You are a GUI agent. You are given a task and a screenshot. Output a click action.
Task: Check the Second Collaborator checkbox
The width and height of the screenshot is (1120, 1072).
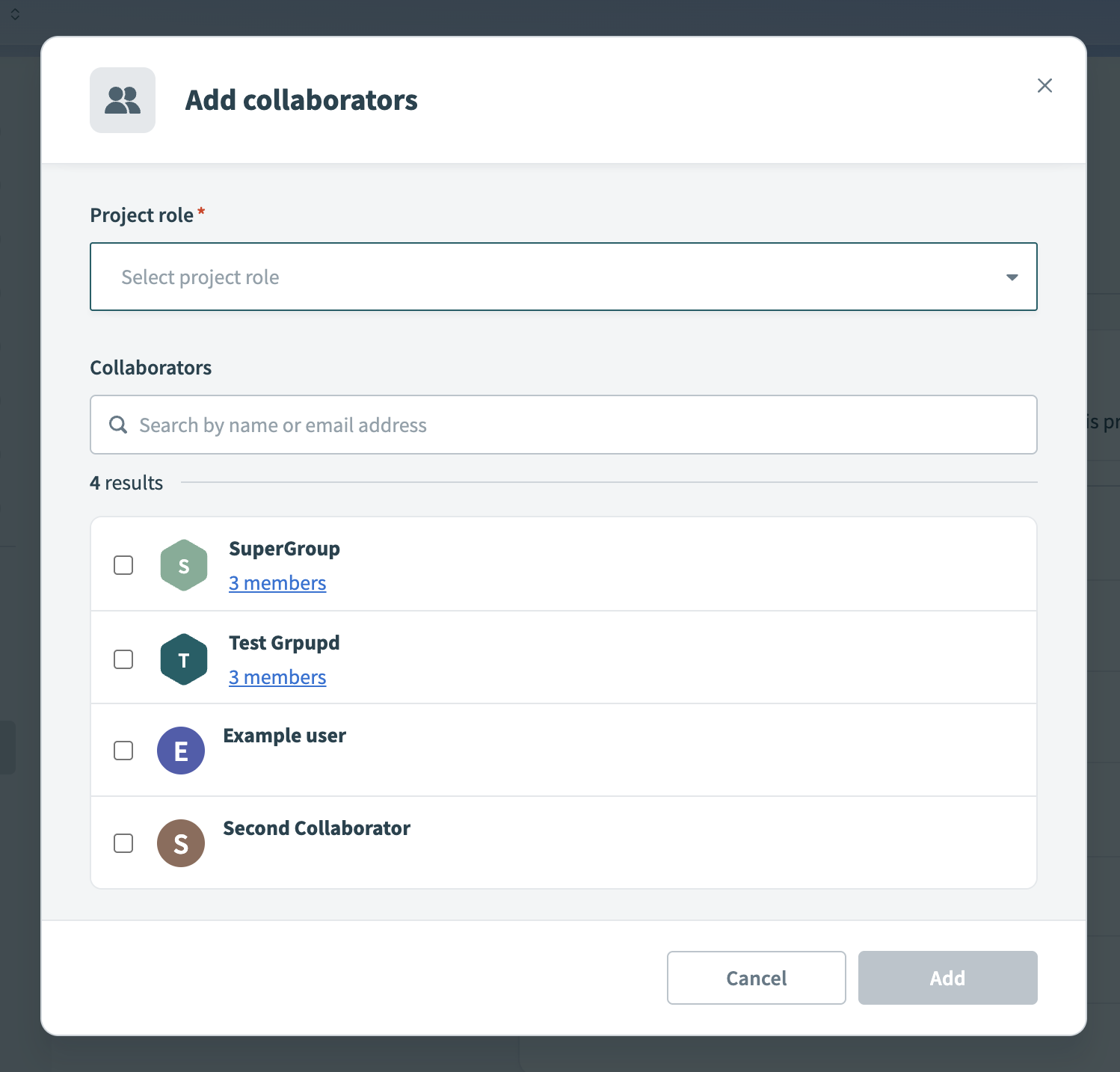coord(123,842)
